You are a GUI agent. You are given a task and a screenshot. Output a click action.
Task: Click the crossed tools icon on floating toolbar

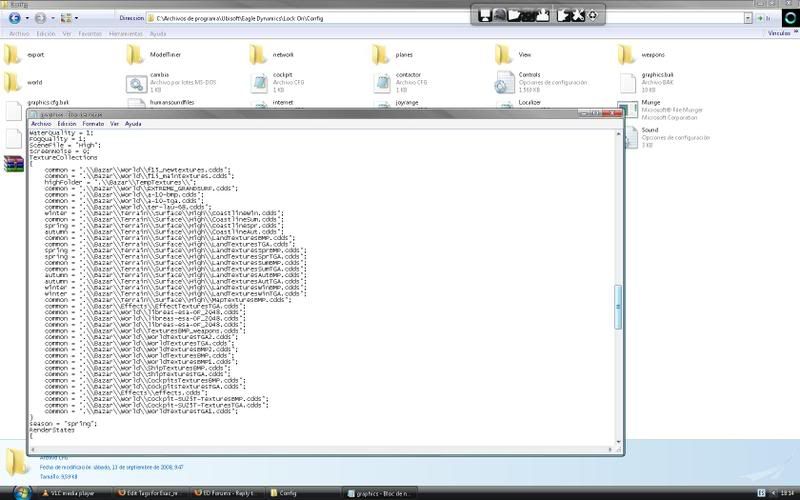point(577,15)
